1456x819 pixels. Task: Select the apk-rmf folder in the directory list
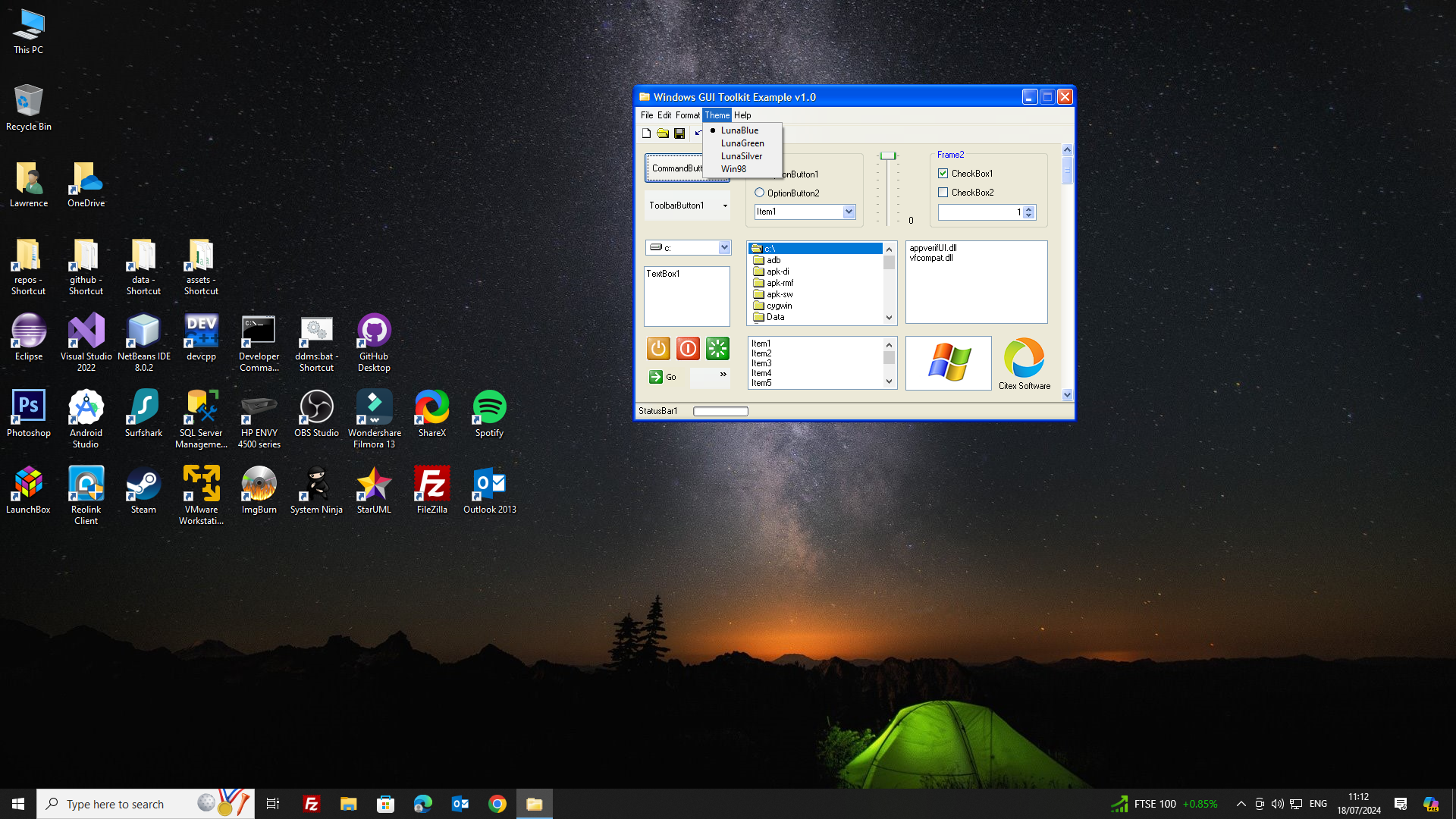[x=780, y=283]
